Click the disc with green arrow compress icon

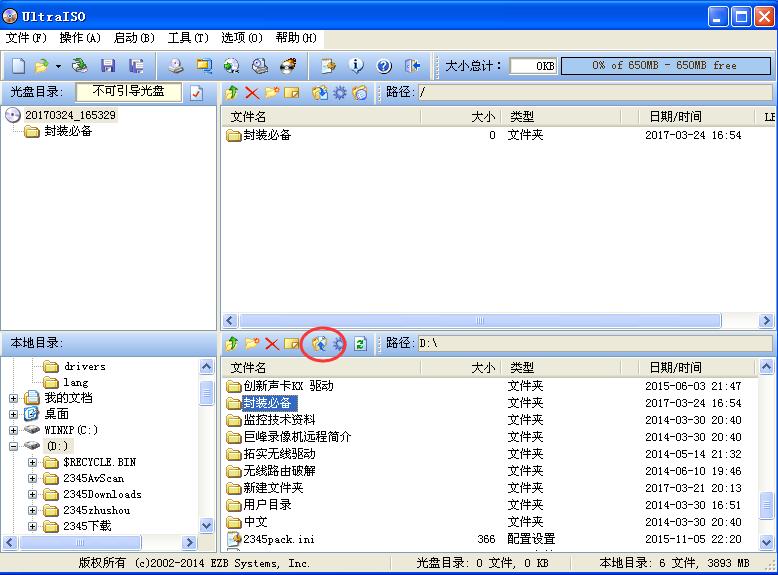pyautogui.click(x=232, y=65)
